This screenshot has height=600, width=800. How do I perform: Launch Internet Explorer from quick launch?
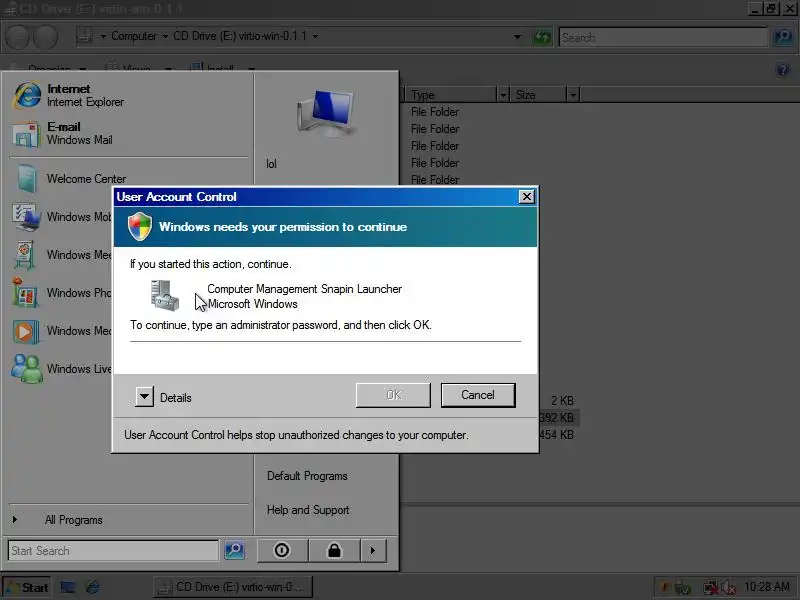[x=93, y=587]
